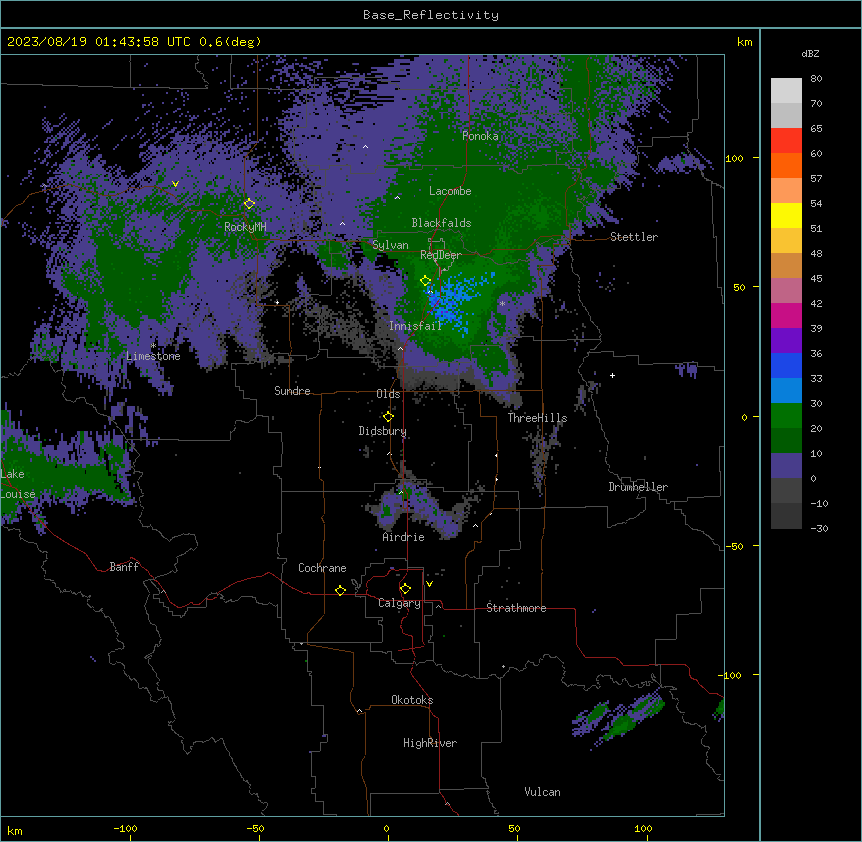Select the yellow 54–51 dBZ legend swatch

(x=786, y=215)
